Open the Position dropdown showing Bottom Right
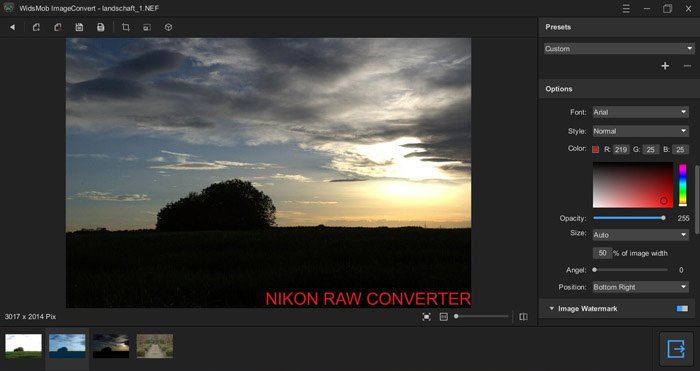 [640, 287]
